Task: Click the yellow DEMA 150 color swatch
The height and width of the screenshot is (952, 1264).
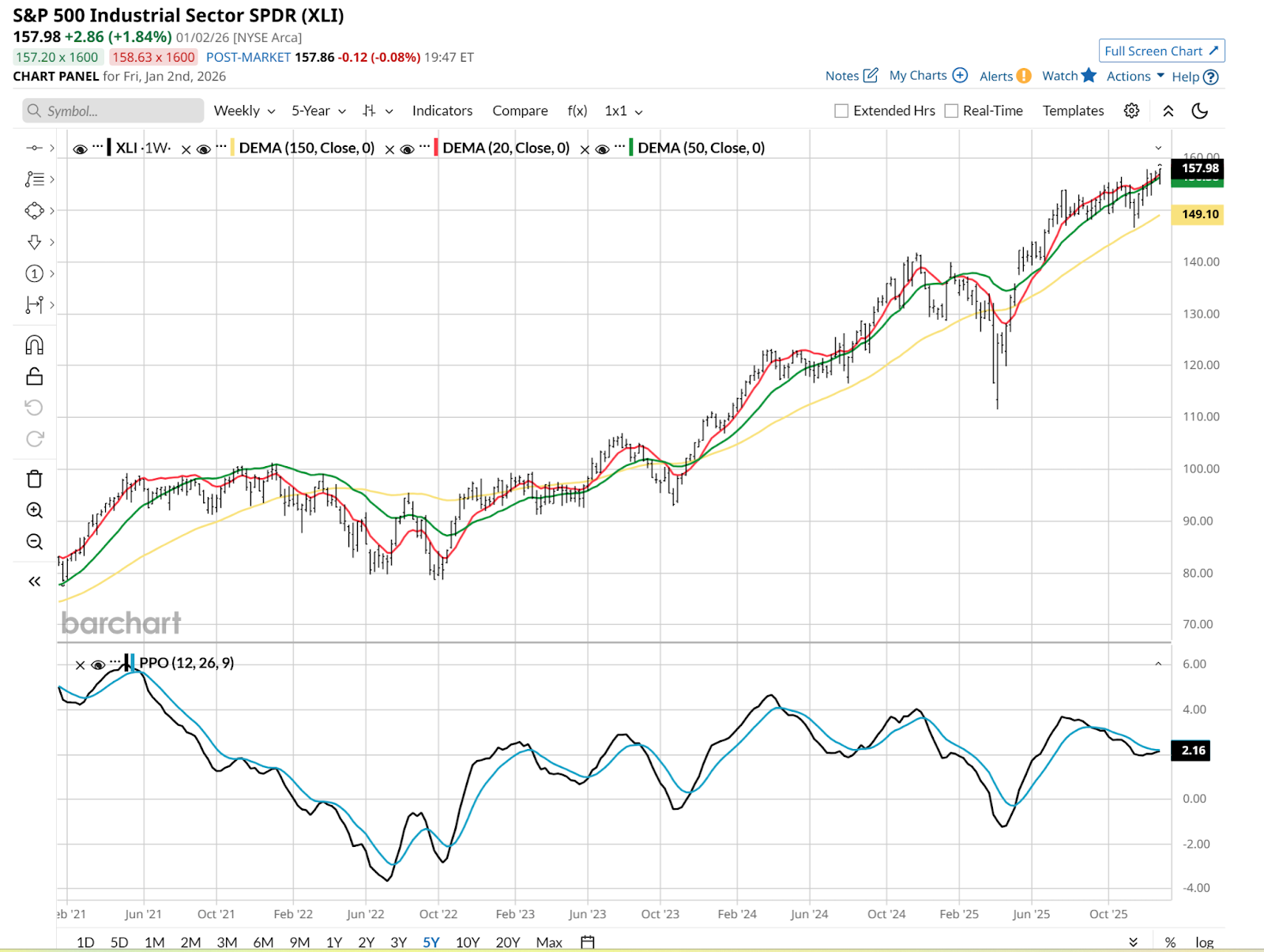Action: pos(233,148)
